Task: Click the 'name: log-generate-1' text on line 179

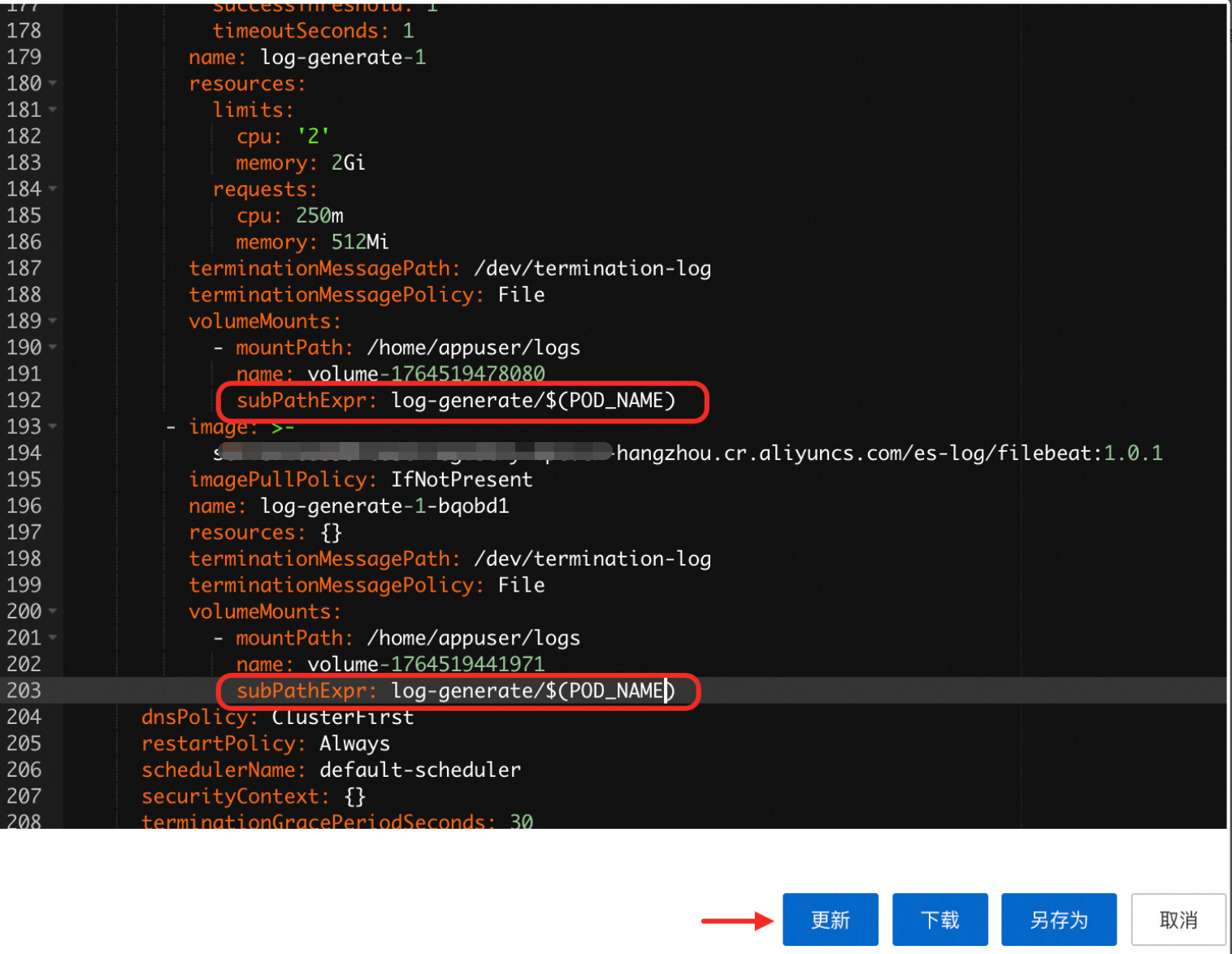Action: pos(307,58)
